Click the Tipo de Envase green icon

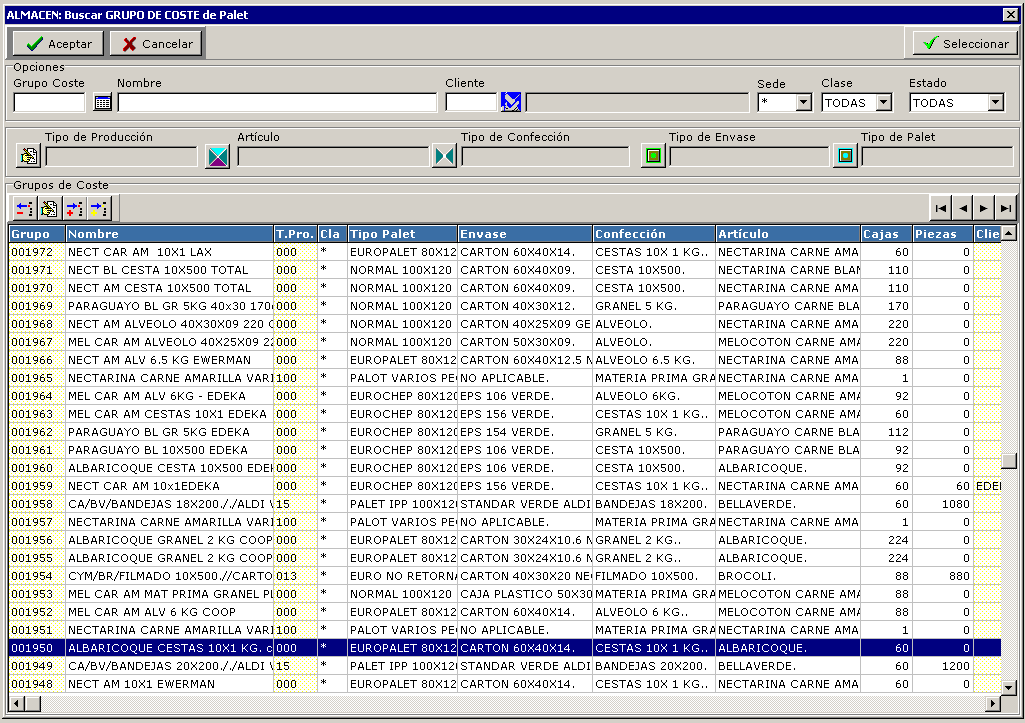pos(653,156)
